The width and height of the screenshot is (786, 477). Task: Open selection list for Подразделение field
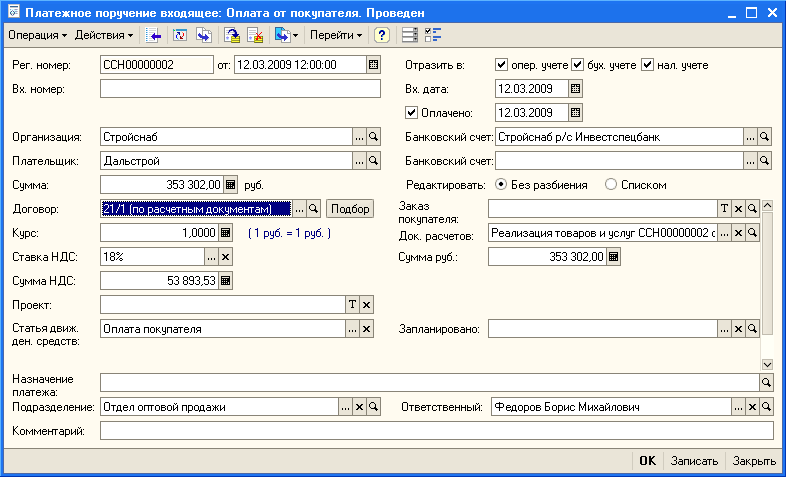[x=345, y=407]
